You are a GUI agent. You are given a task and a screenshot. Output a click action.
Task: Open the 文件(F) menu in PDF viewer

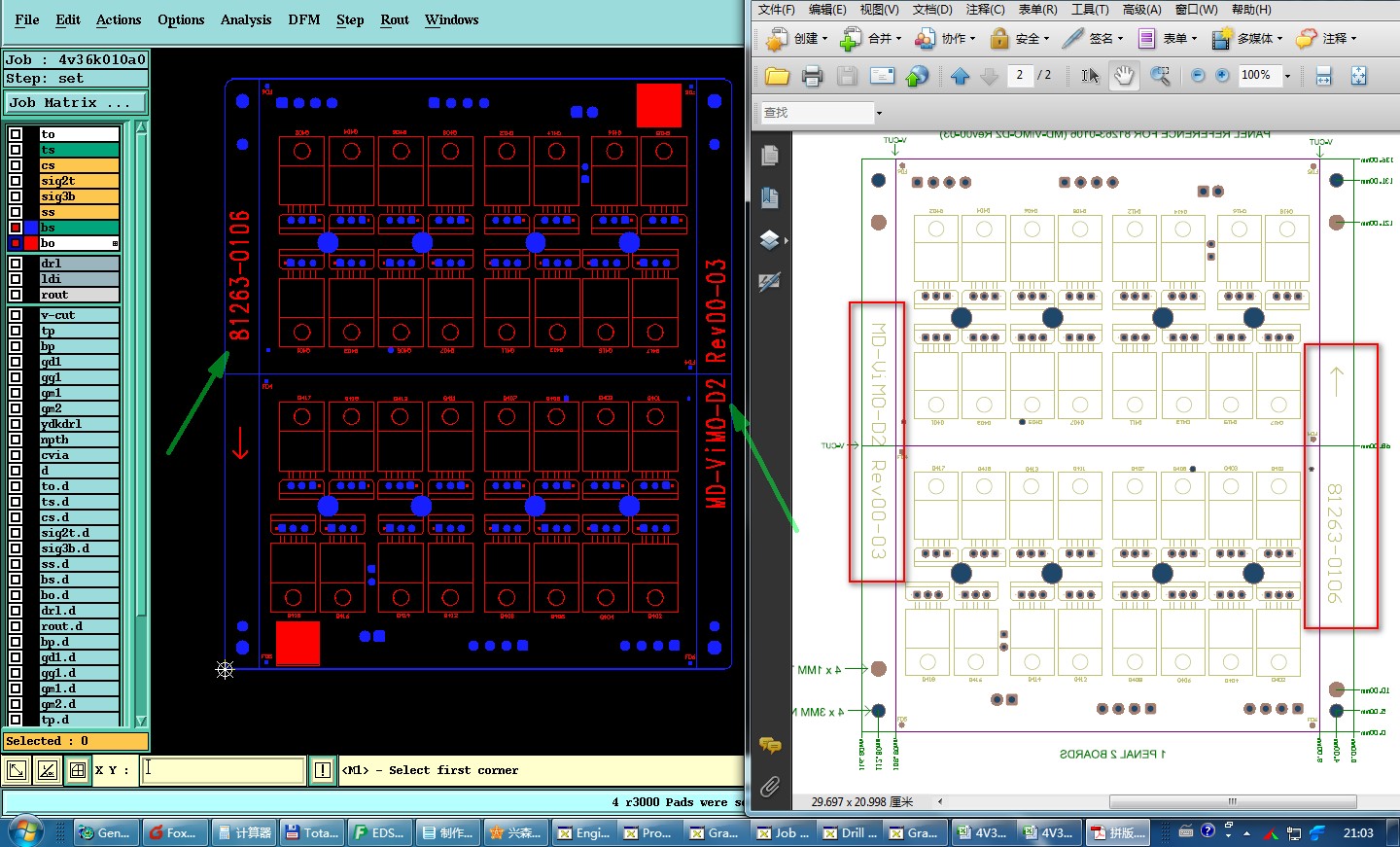pos(777,10)
